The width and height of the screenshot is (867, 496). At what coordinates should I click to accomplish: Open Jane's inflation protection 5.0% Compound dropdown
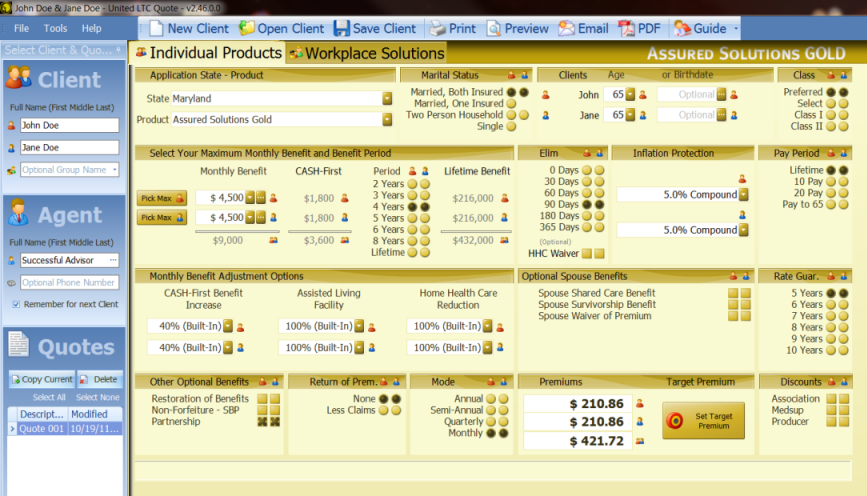click(x=744, y=229)
